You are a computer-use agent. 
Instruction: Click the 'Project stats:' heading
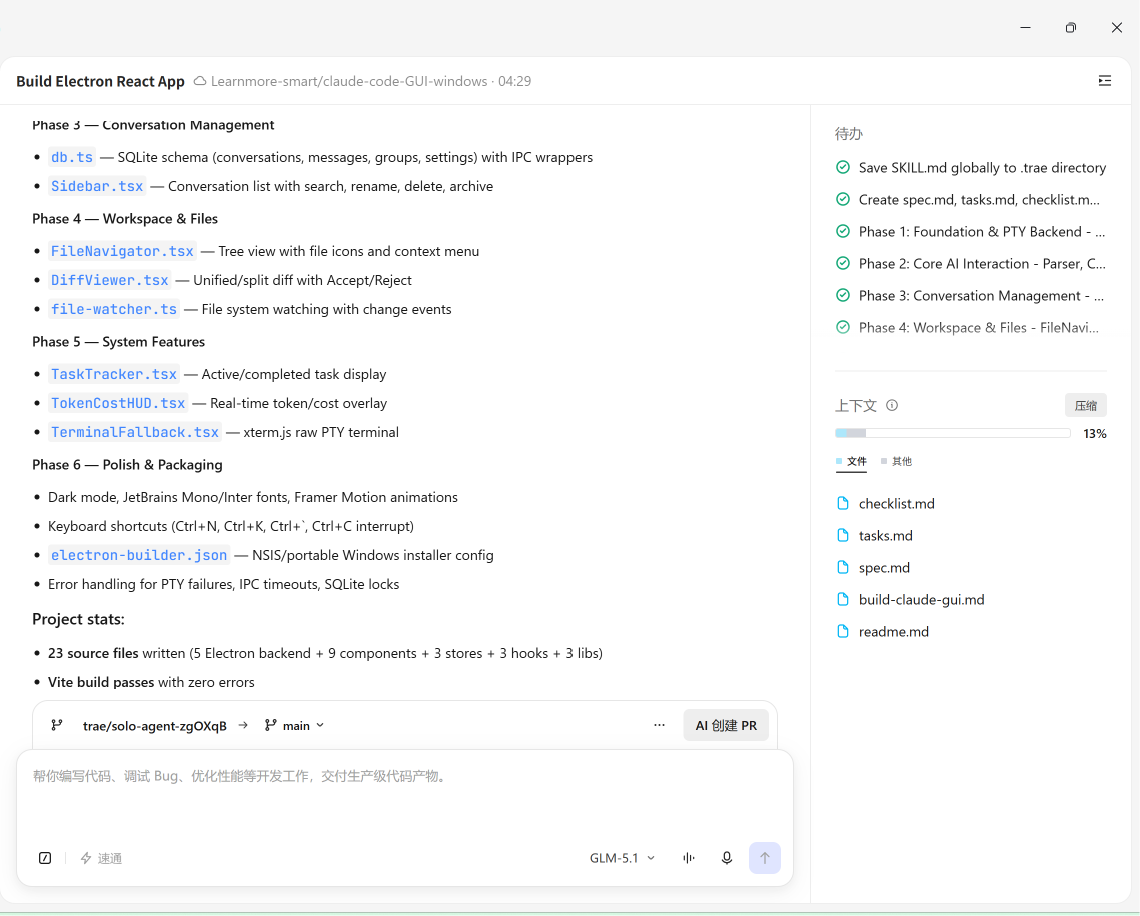coord(79,619)
